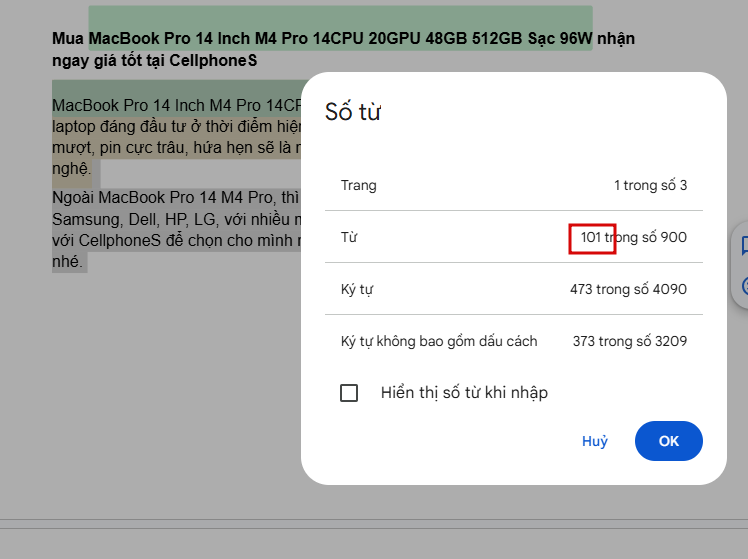Click the Huỷ cancel link
This screenshot has height=559, width=748.
click(x=594, y=441)
